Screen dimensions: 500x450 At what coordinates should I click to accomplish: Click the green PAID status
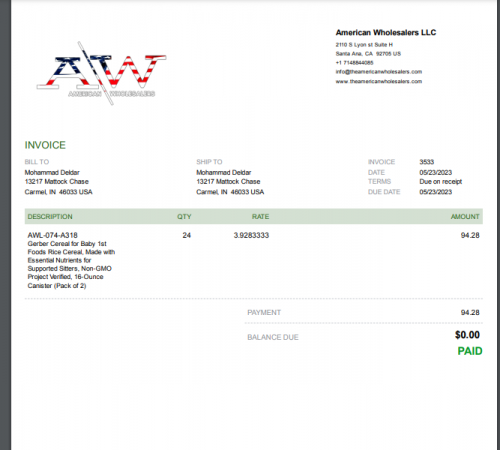[470, 351]
